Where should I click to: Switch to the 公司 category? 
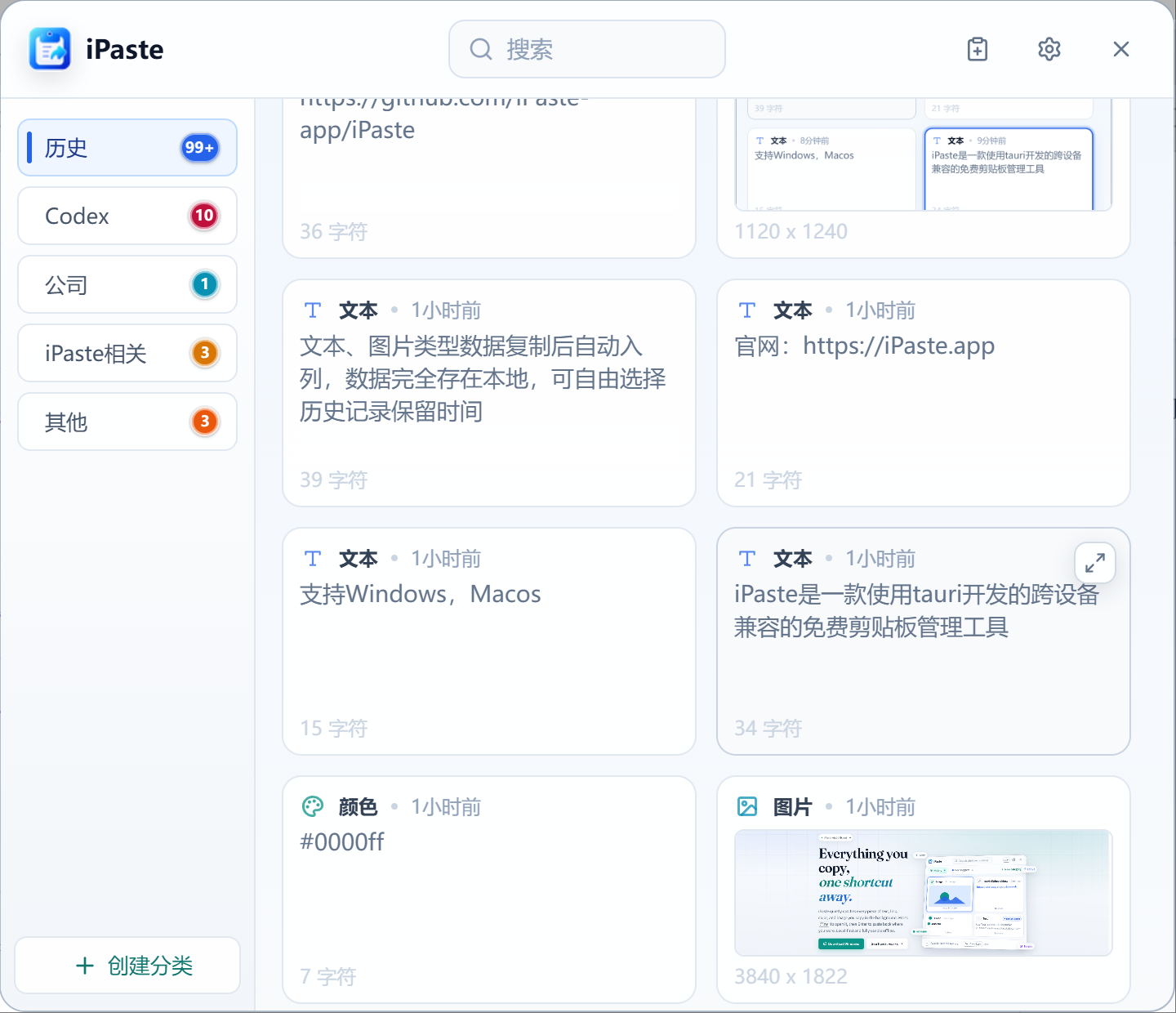pos(127,284)
